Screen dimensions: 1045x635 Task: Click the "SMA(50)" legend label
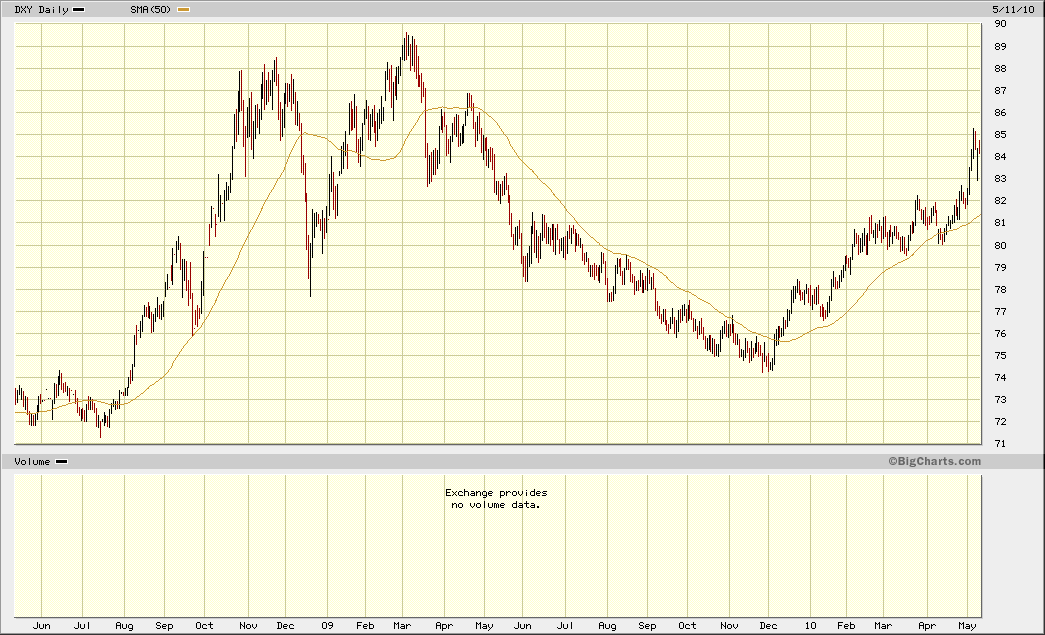151,9
